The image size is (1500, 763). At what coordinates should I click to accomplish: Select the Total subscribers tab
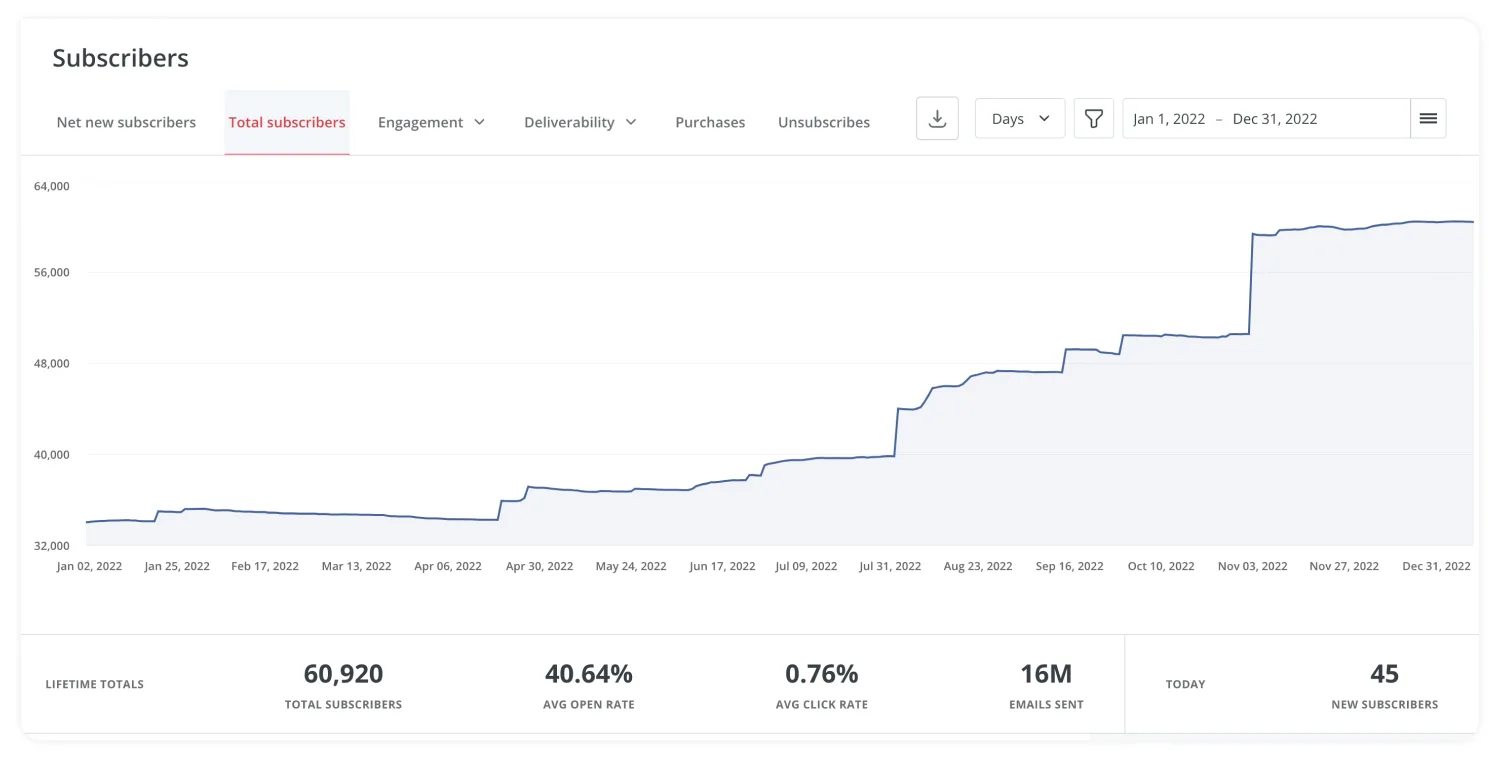287,122
